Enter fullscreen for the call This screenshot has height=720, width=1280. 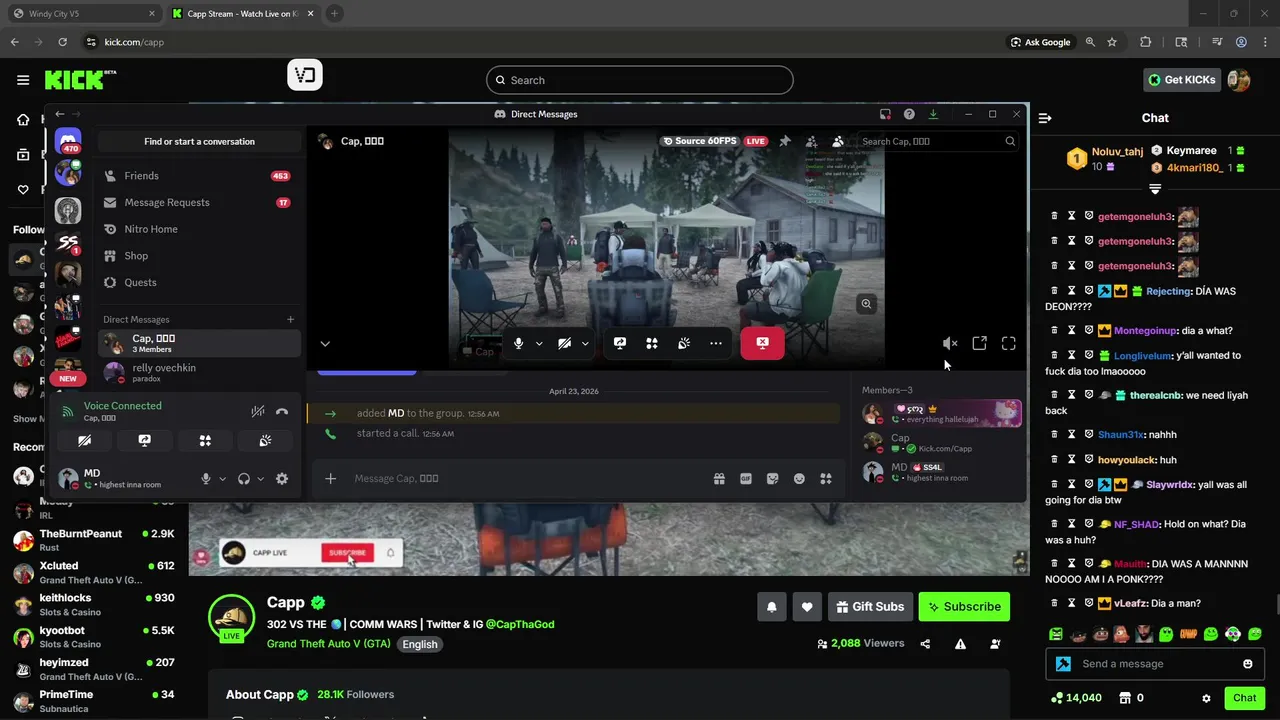tap(1009, 343)
